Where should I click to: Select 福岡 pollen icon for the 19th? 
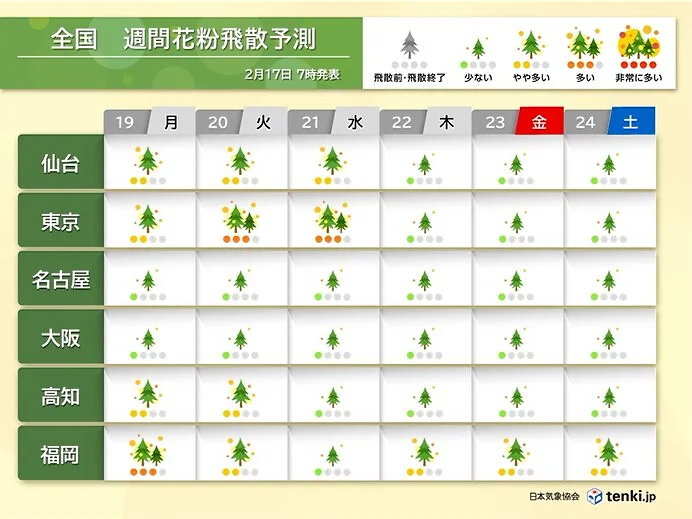148,451
